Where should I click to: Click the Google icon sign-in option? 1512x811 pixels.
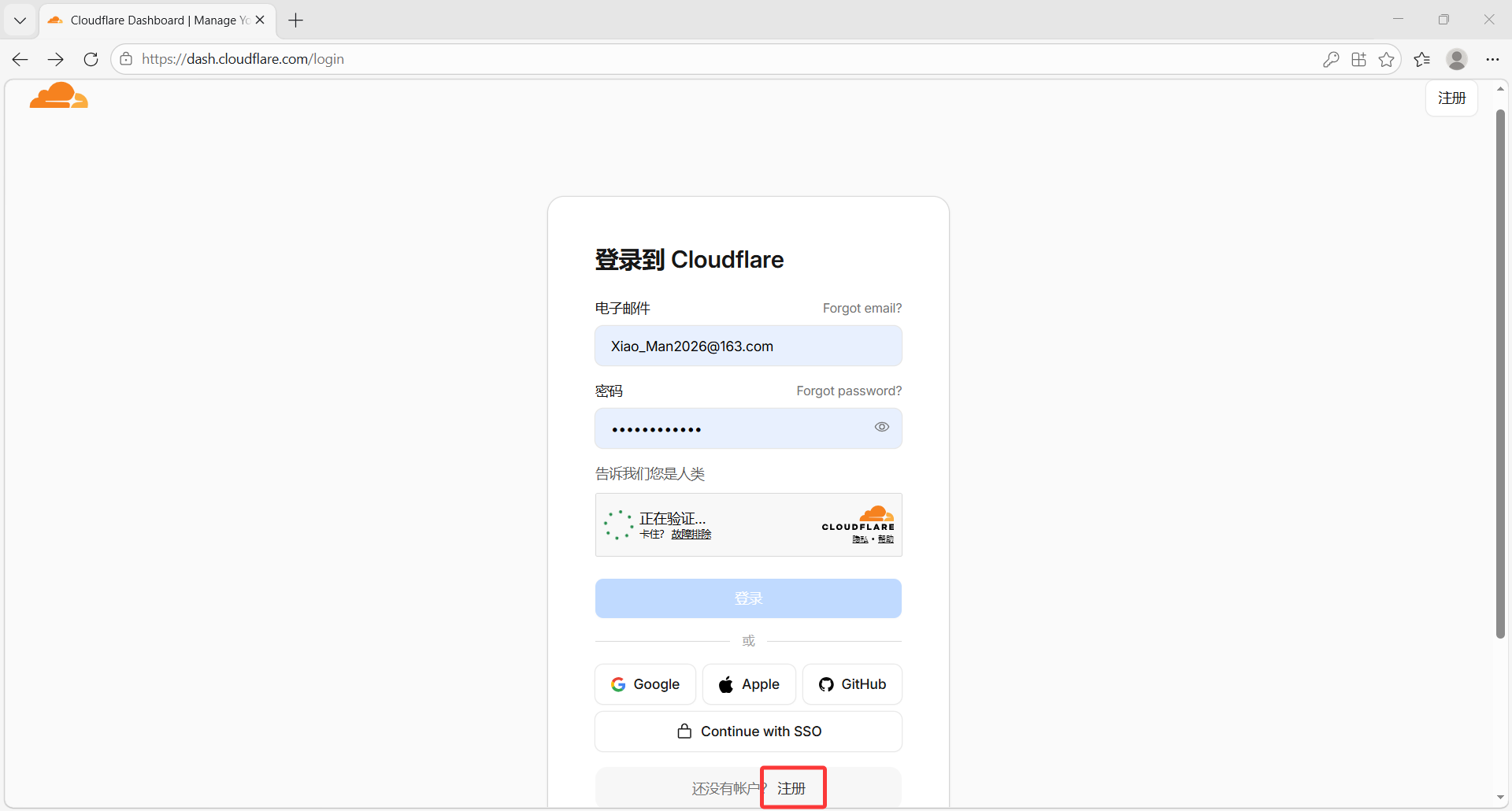coord(619,684)
